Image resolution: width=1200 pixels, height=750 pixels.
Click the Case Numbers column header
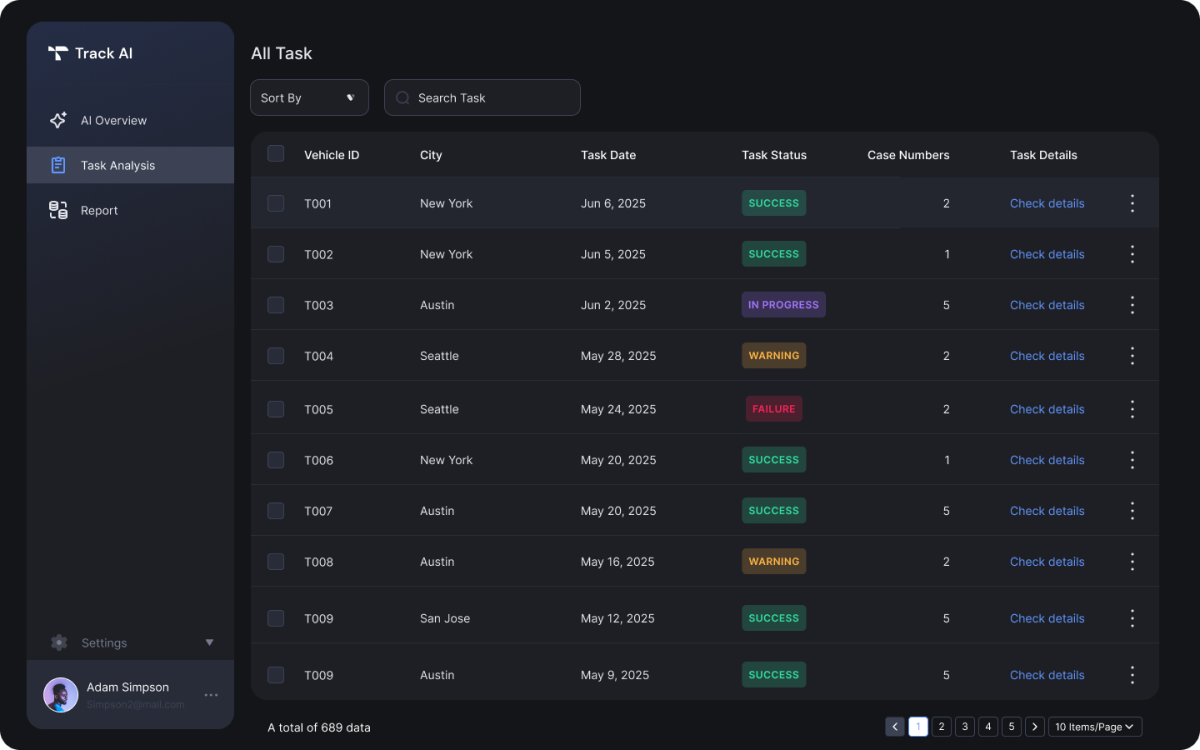(x=908, y=155)
